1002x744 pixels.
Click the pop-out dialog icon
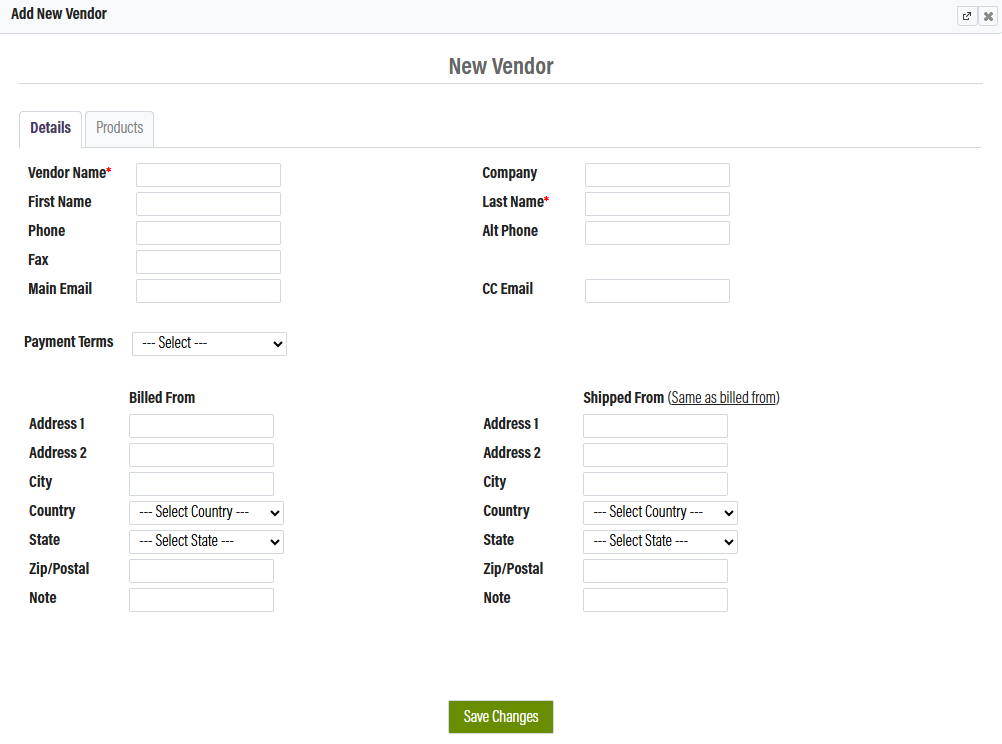coord(966,16)
